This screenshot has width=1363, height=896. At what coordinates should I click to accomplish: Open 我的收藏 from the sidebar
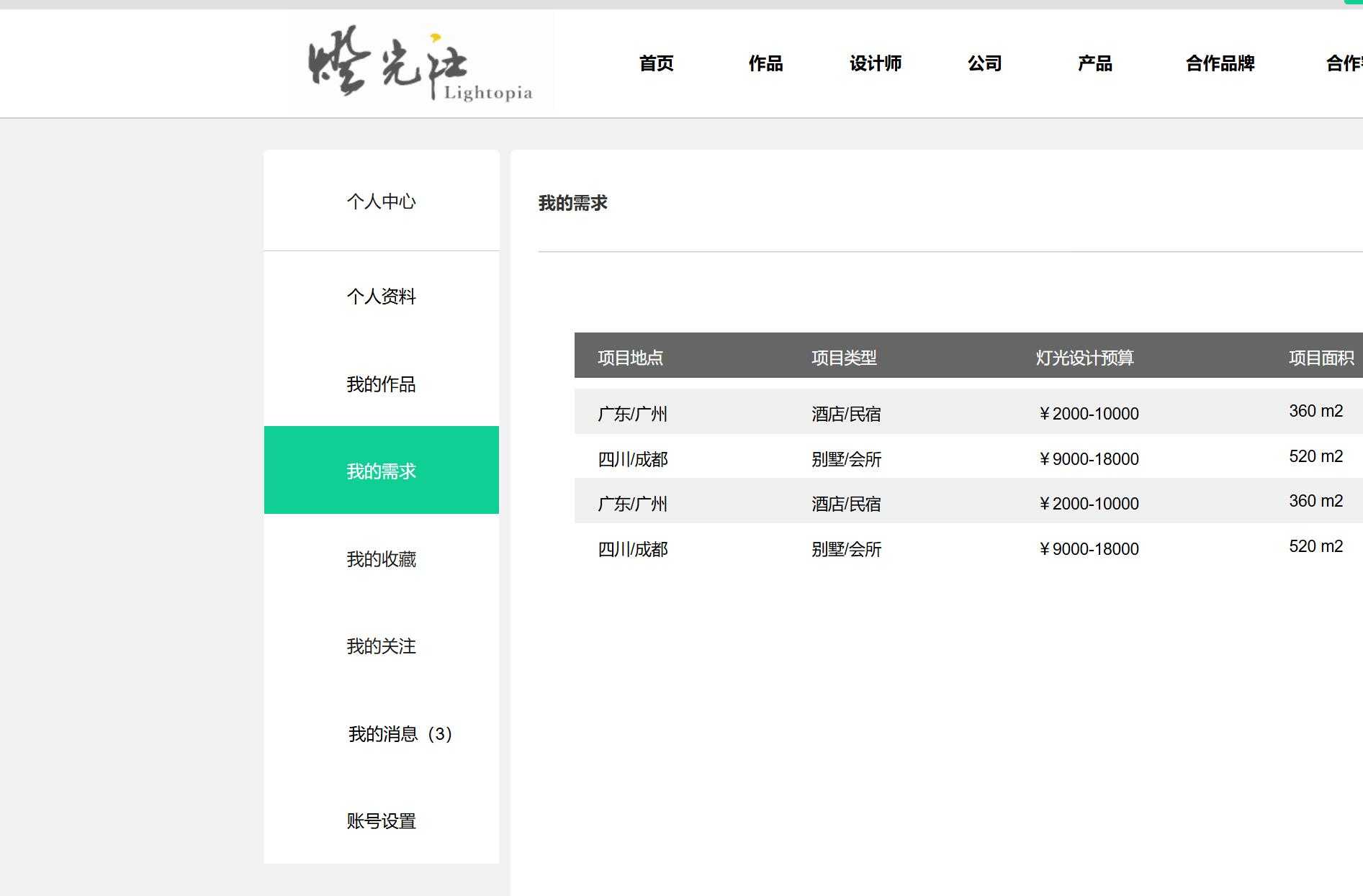[x=382, y=559]
